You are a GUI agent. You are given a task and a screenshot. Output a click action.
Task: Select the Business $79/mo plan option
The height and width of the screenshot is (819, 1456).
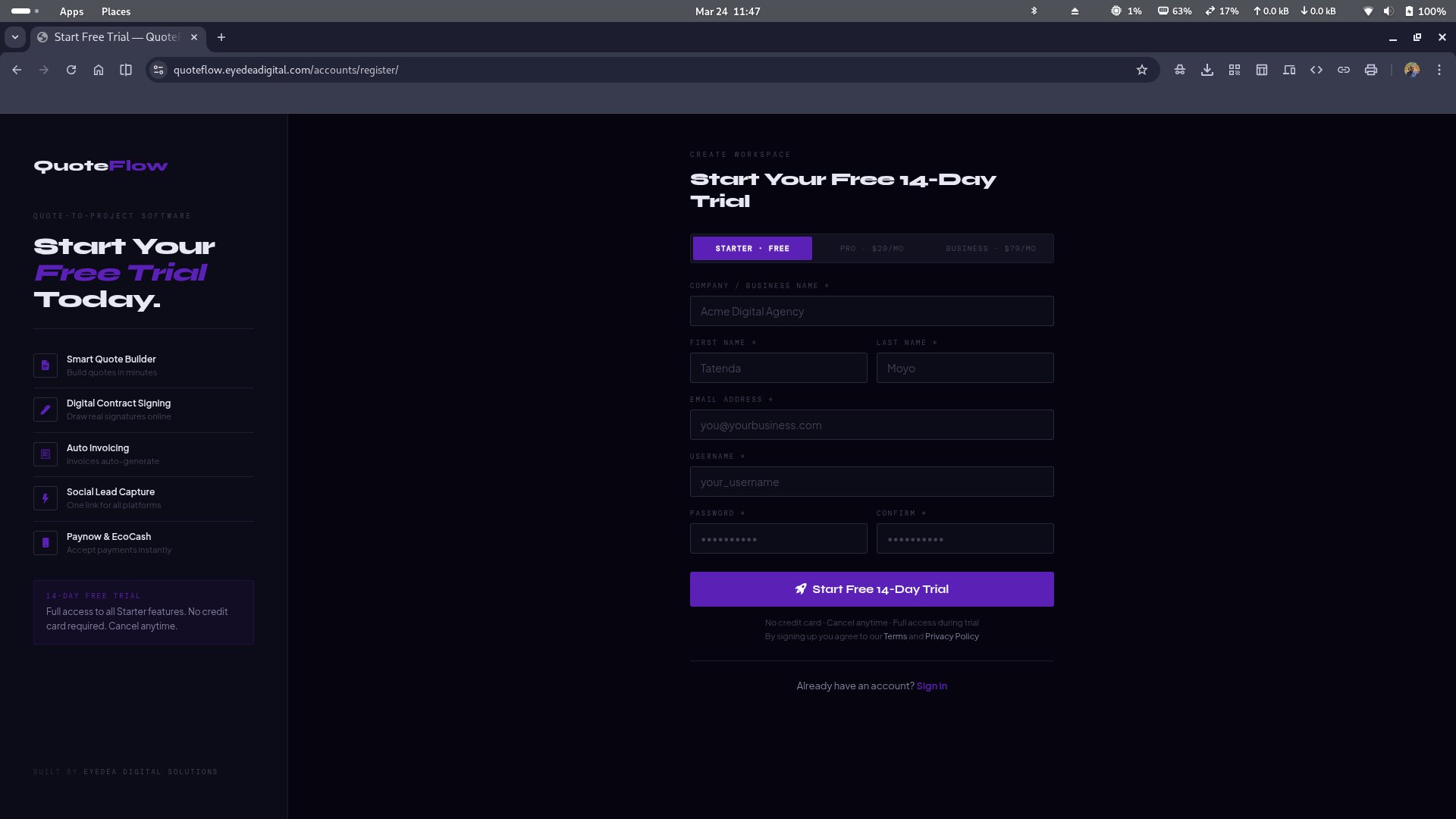click(990, 249)
